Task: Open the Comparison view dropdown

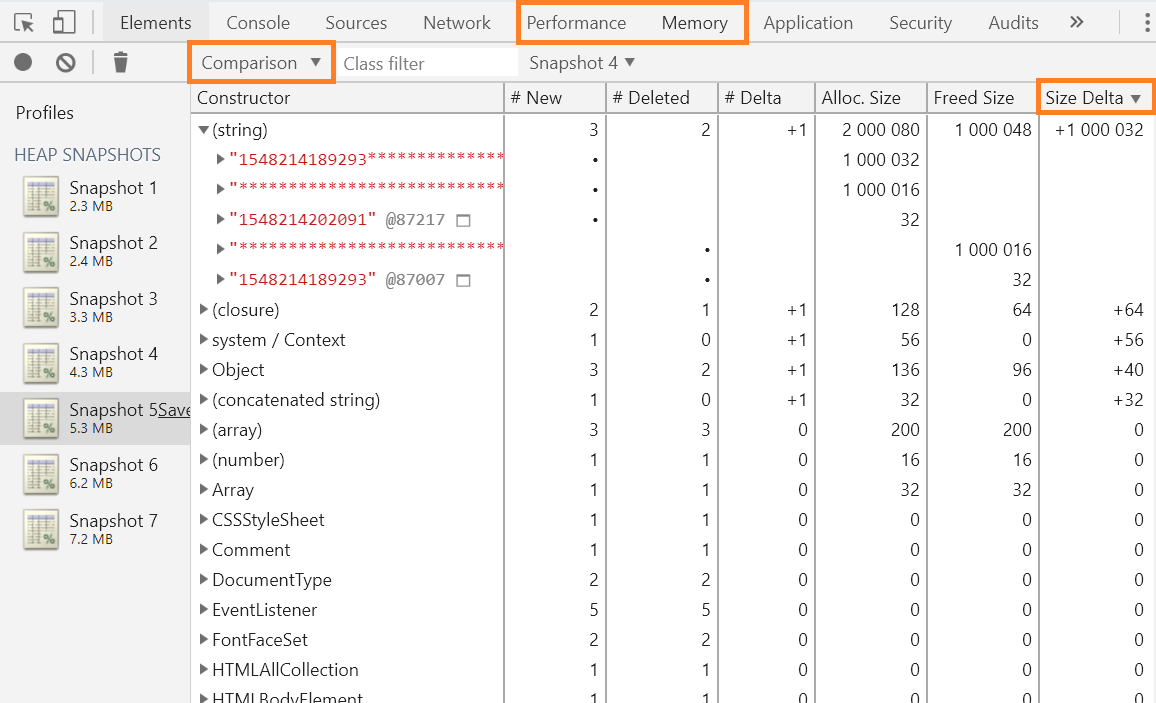Action: (x=261, y=63)
